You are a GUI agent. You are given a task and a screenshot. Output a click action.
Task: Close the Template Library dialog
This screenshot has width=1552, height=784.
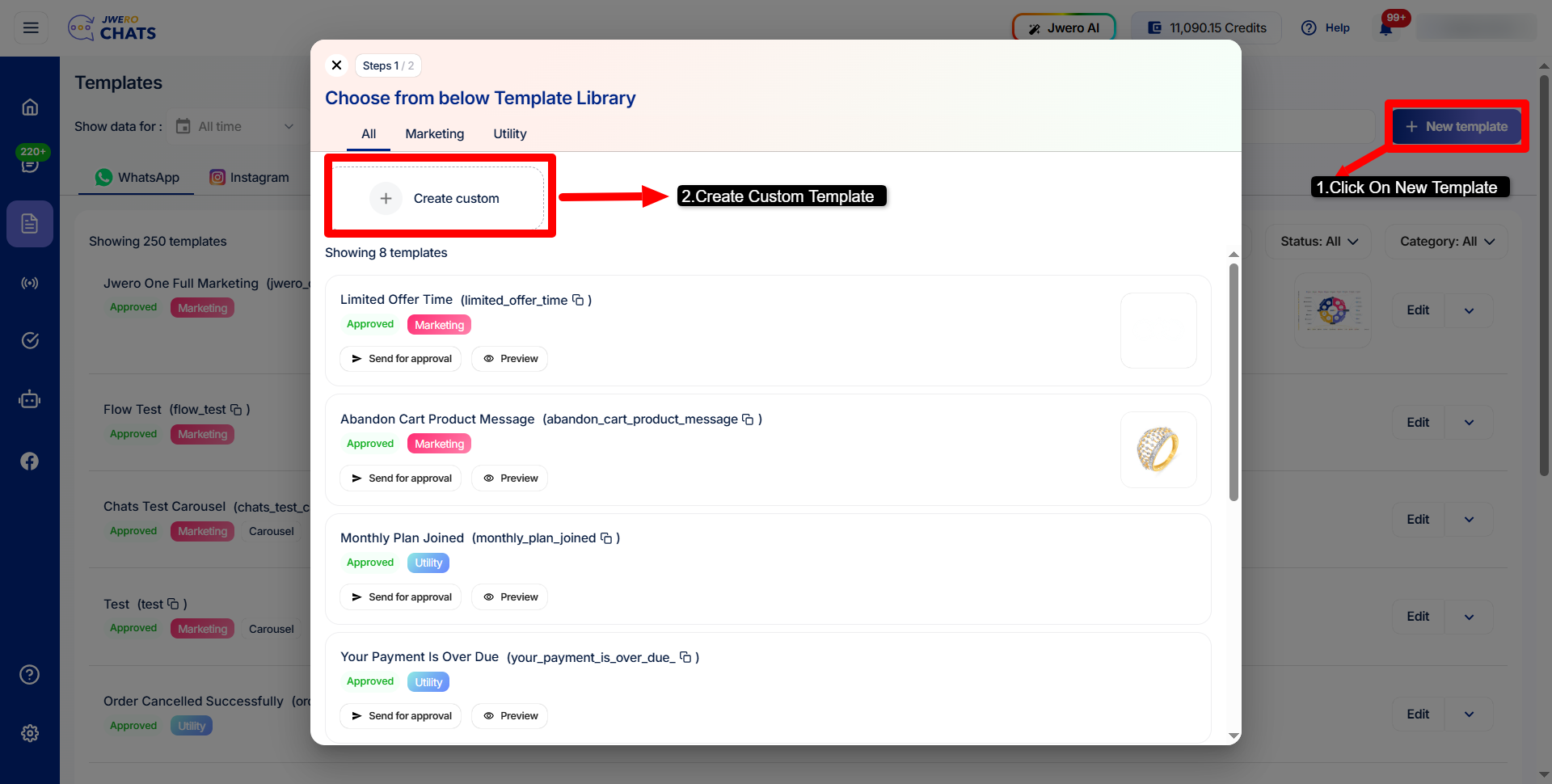(x=337, y=65)
